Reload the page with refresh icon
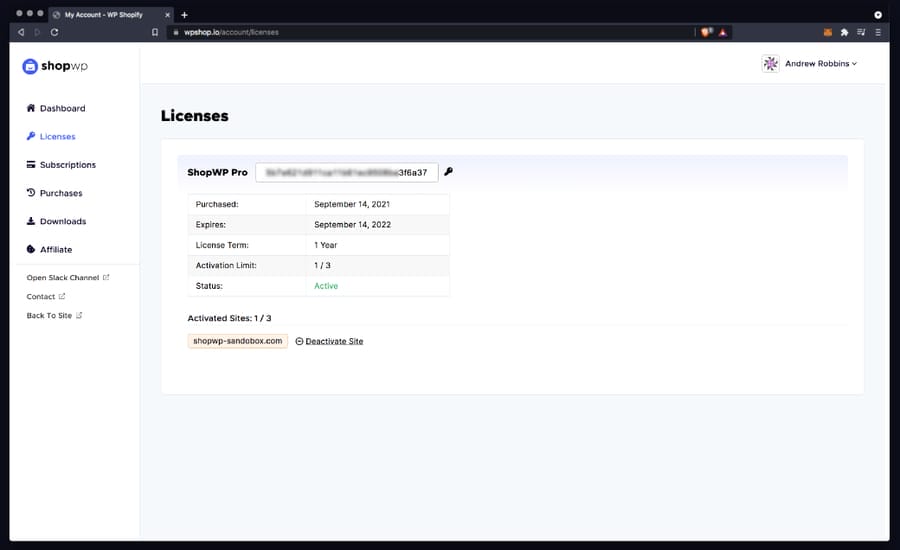 click(54, 32)
